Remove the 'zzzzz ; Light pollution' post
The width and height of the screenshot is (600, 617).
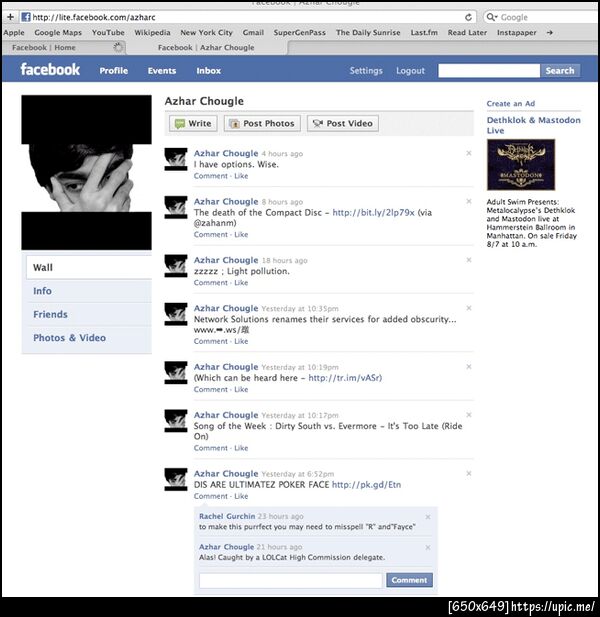[469, 260]
